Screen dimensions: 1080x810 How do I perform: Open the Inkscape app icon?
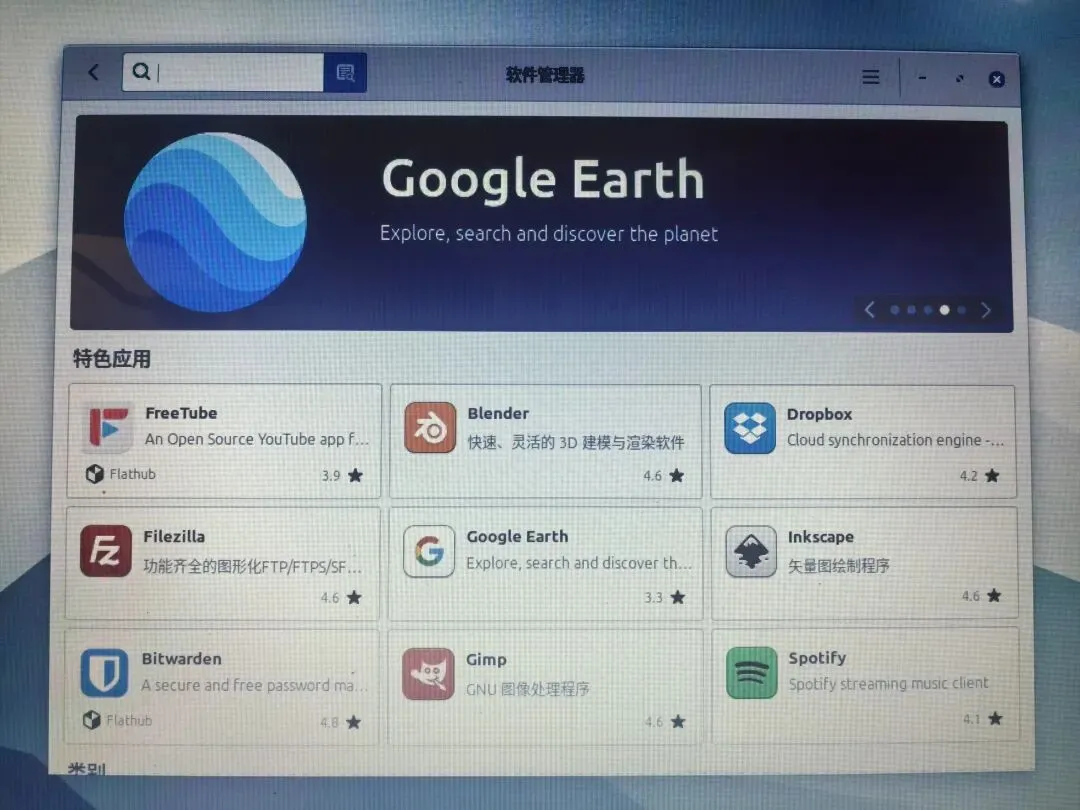pos(751,551)
